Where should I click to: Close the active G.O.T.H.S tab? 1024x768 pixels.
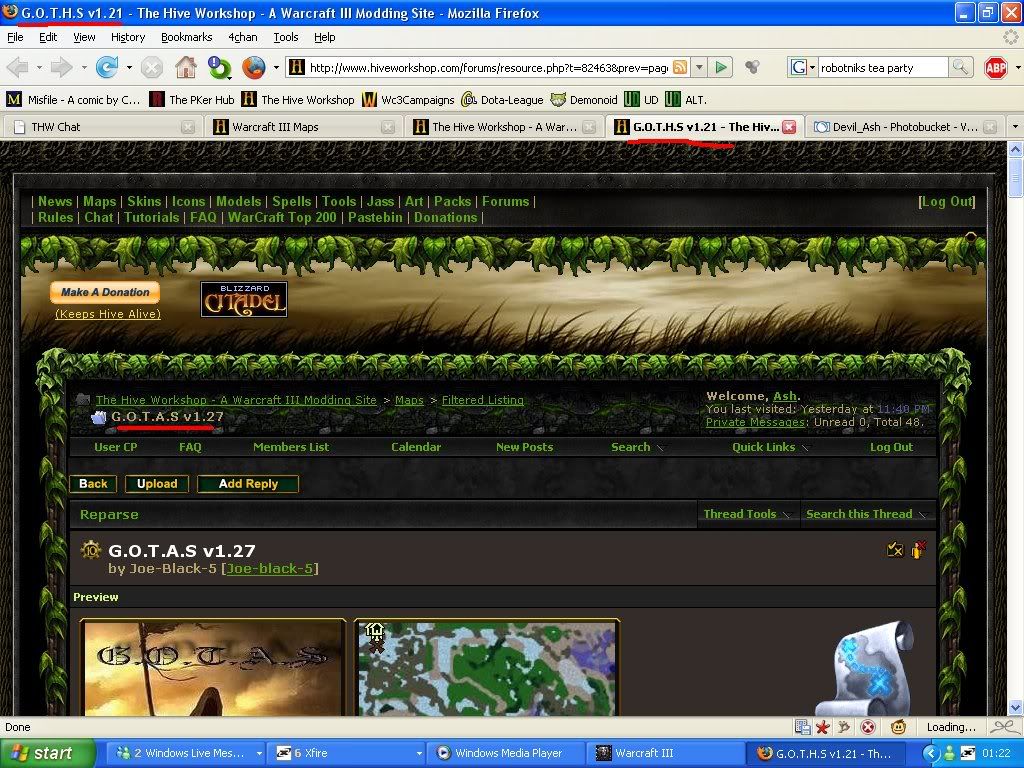pos(790,127)
